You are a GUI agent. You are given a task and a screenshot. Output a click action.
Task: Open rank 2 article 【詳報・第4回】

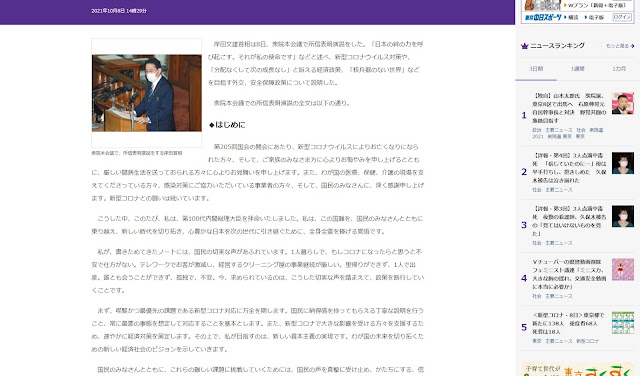click(569, 168)
